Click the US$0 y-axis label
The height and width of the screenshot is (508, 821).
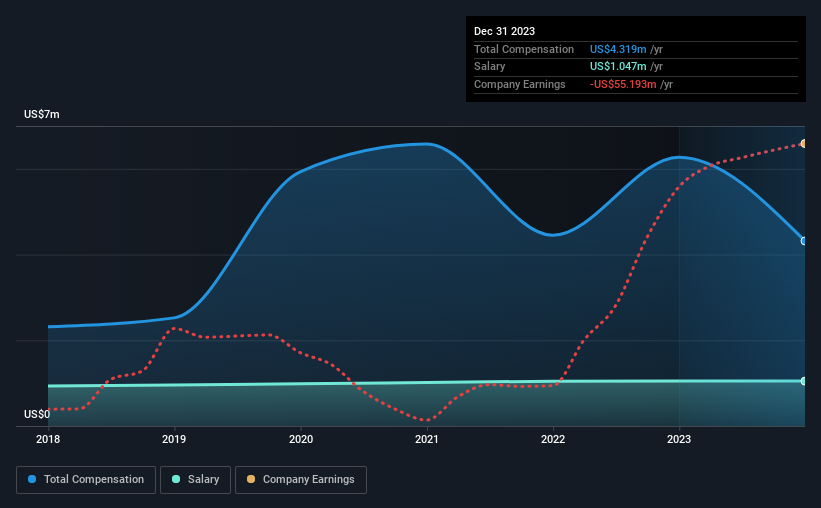37,414
